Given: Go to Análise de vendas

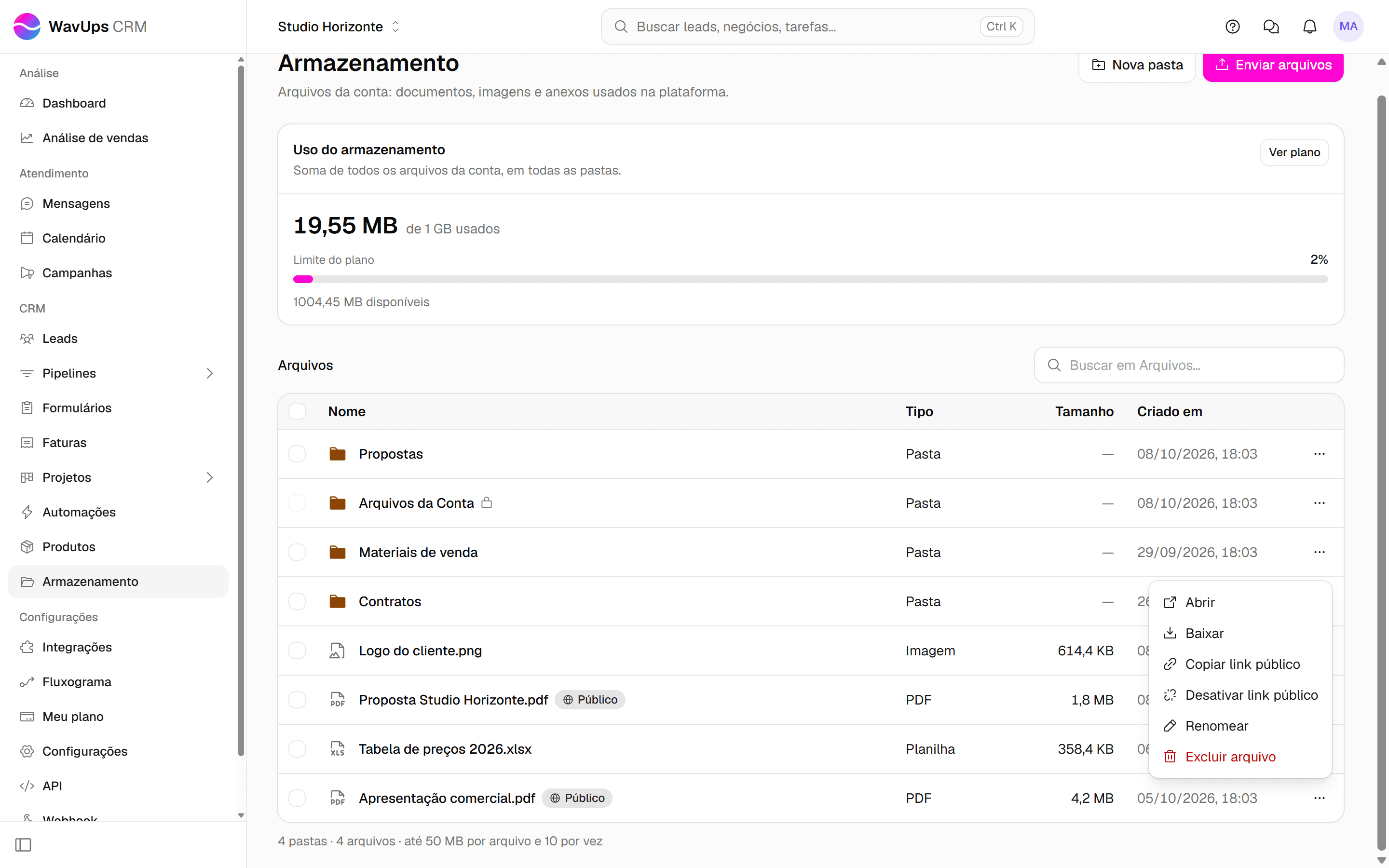Looking at the screenshot, I should tap(118, 138).
